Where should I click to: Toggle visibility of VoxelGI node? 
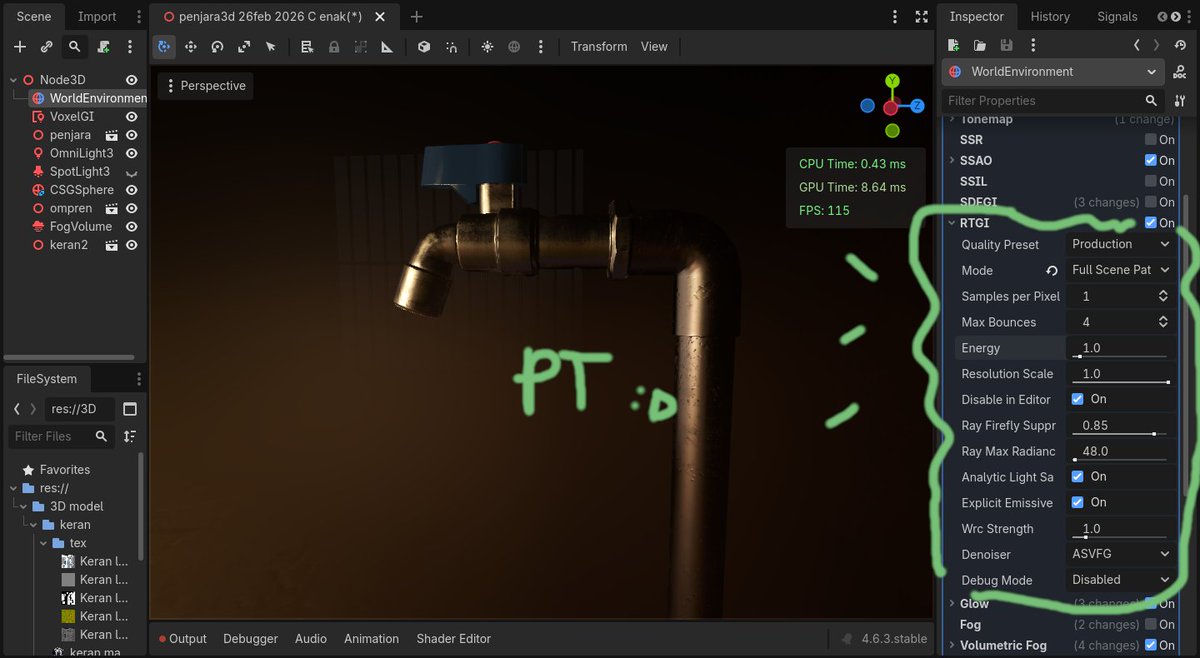[131, 117]
